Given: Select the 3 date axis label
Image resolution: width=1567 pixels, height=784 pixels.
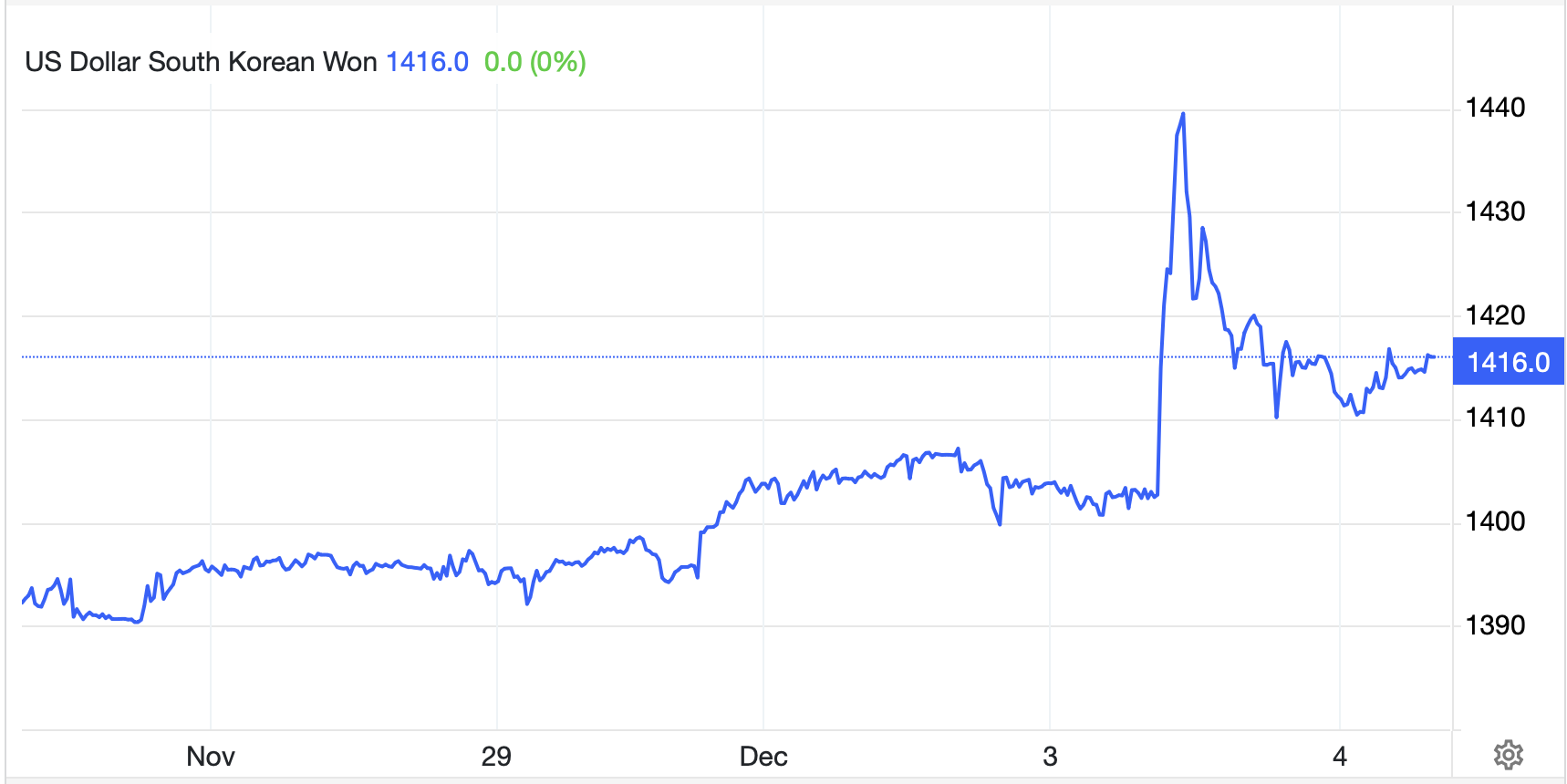Looking at the screenshot, I should tap(1050, 757).
